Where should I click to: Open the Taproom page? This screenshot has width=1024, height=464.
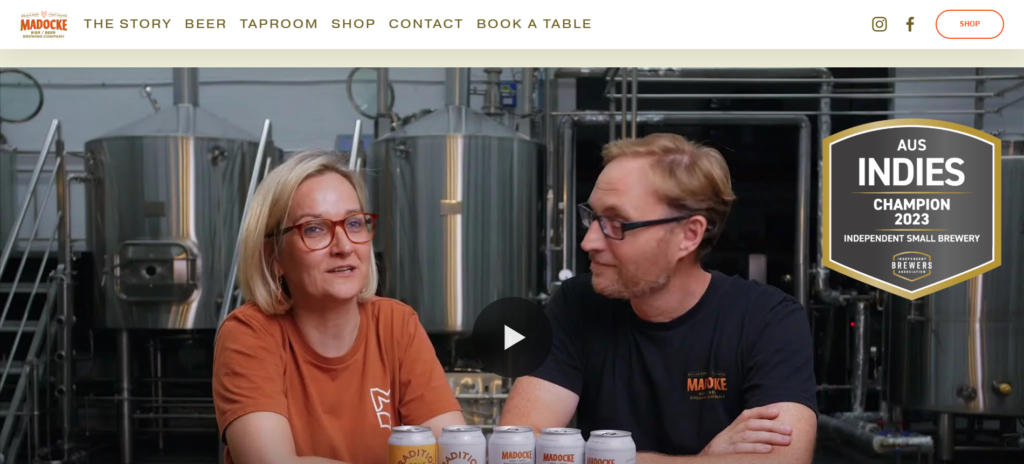point(278,24)
